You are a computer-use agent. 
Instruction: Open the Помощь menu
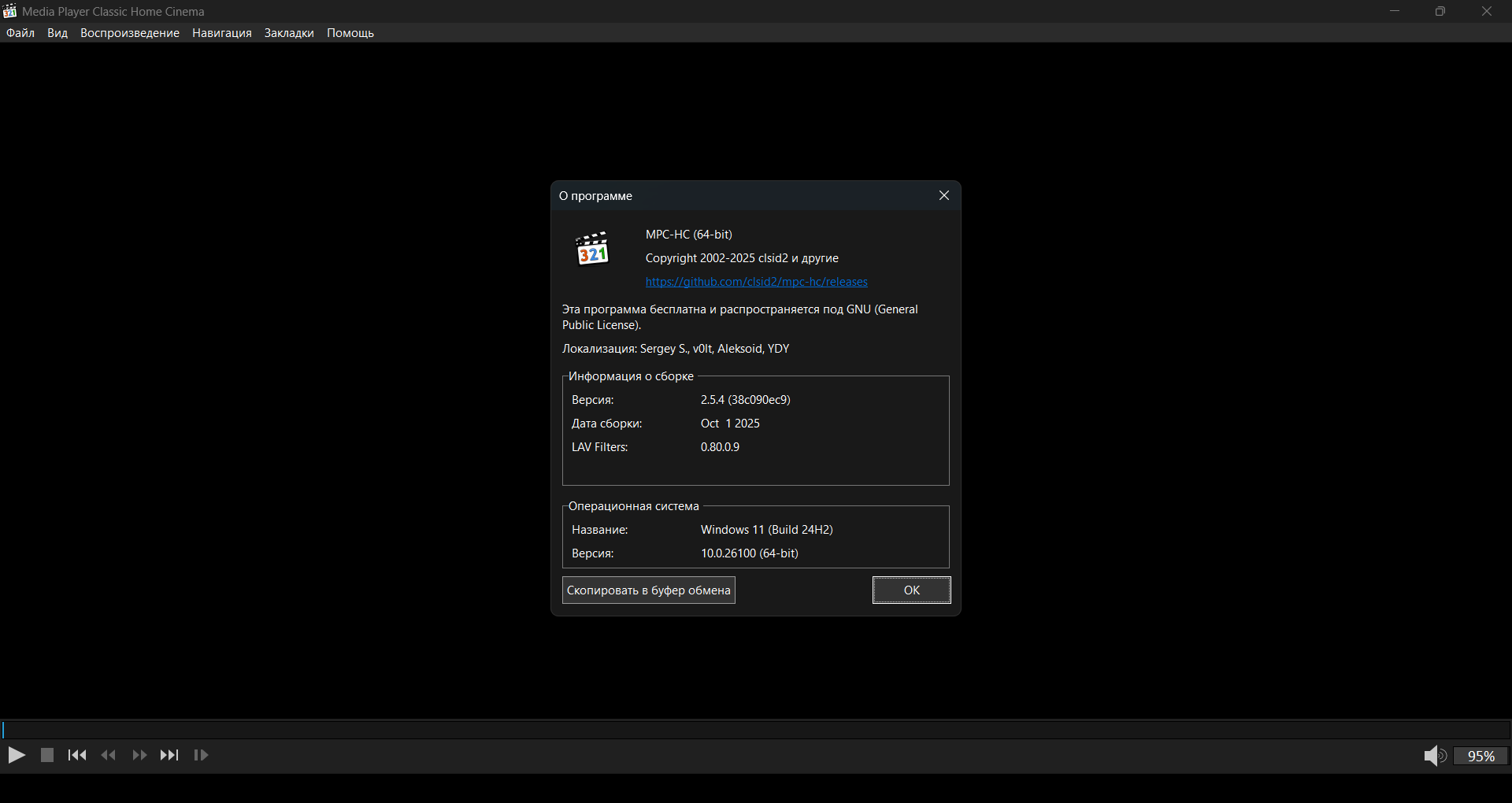(350, 33)
